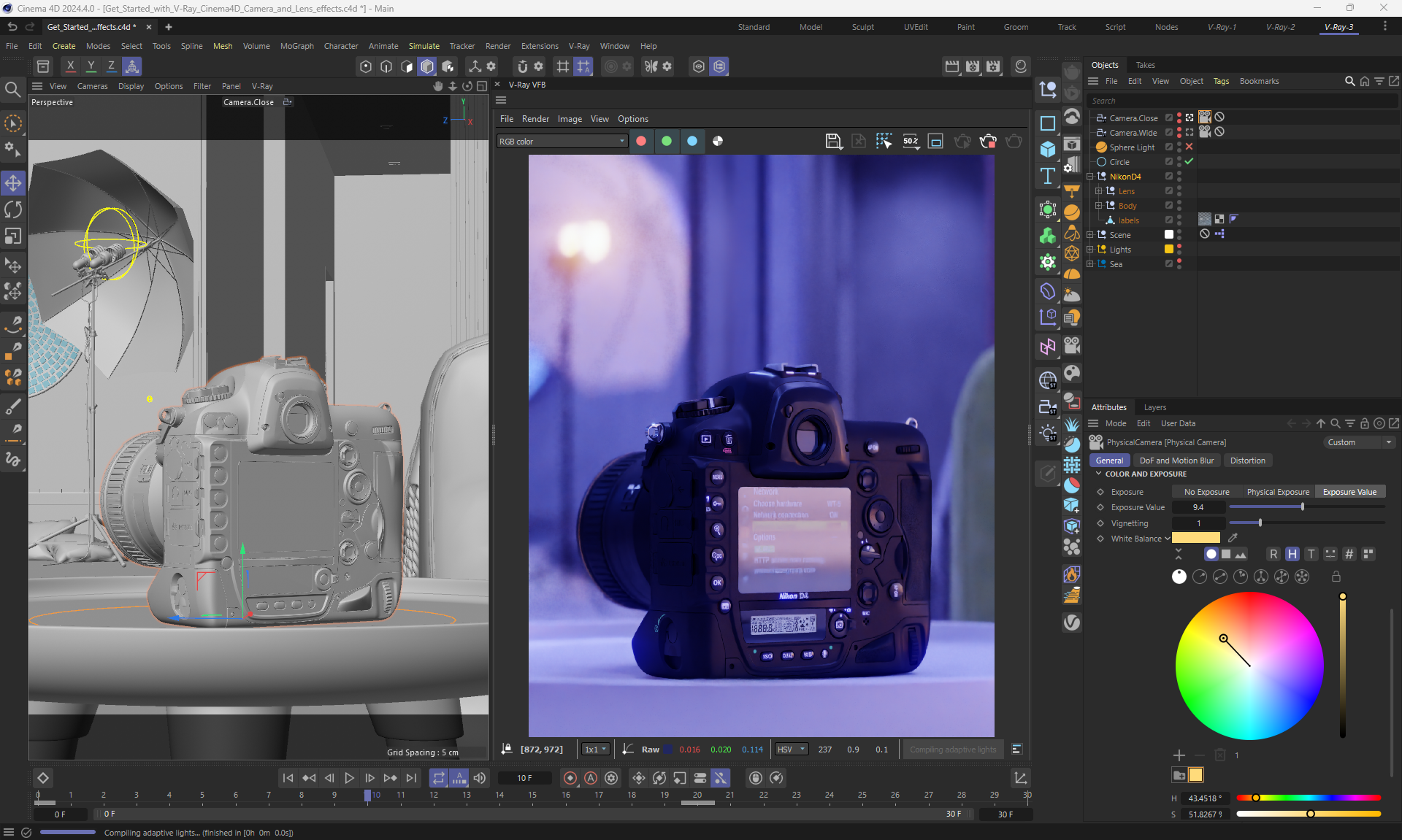
Task: Toggle the Circle object's green checkmark
Action: [x=1189, y=161]
